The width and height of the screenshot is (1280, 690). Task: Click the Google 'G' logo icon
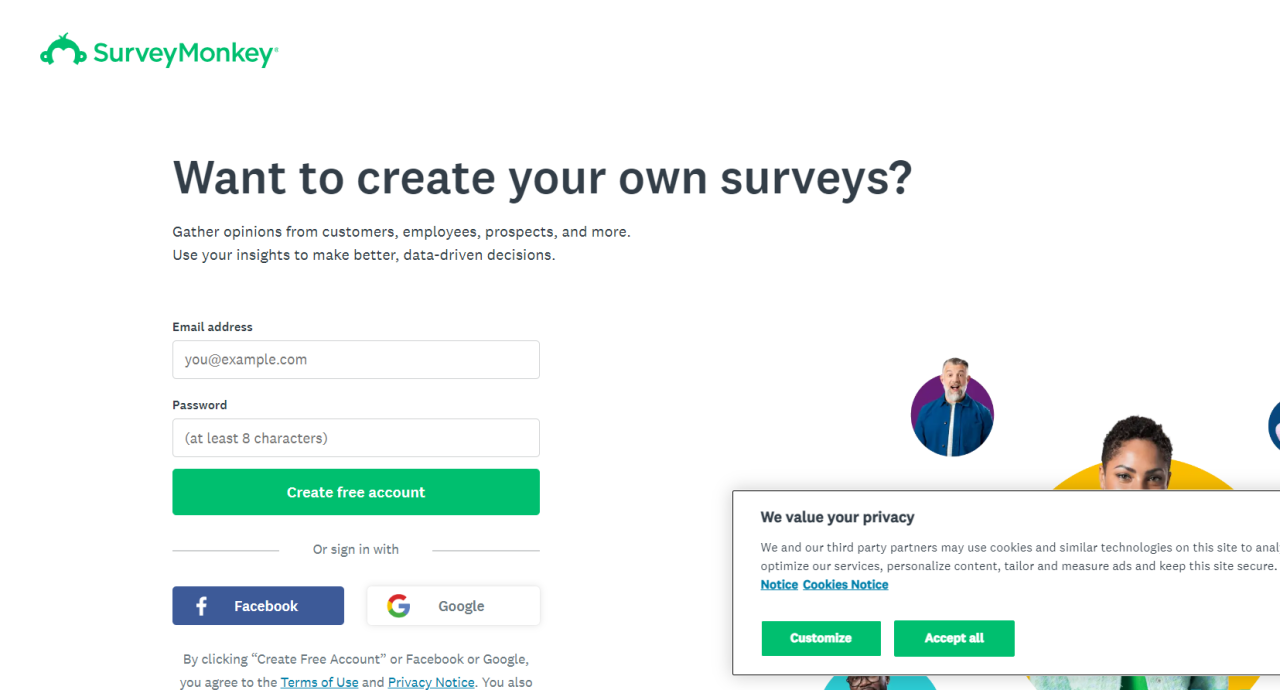(399, 606)
